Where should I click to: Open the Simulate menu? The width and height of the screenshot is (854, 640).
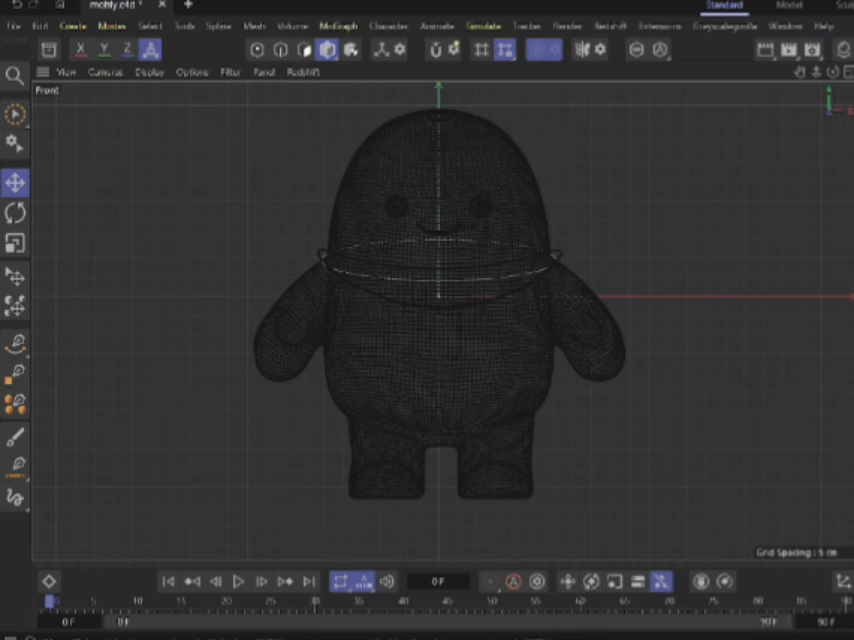(x=484, y=26)
